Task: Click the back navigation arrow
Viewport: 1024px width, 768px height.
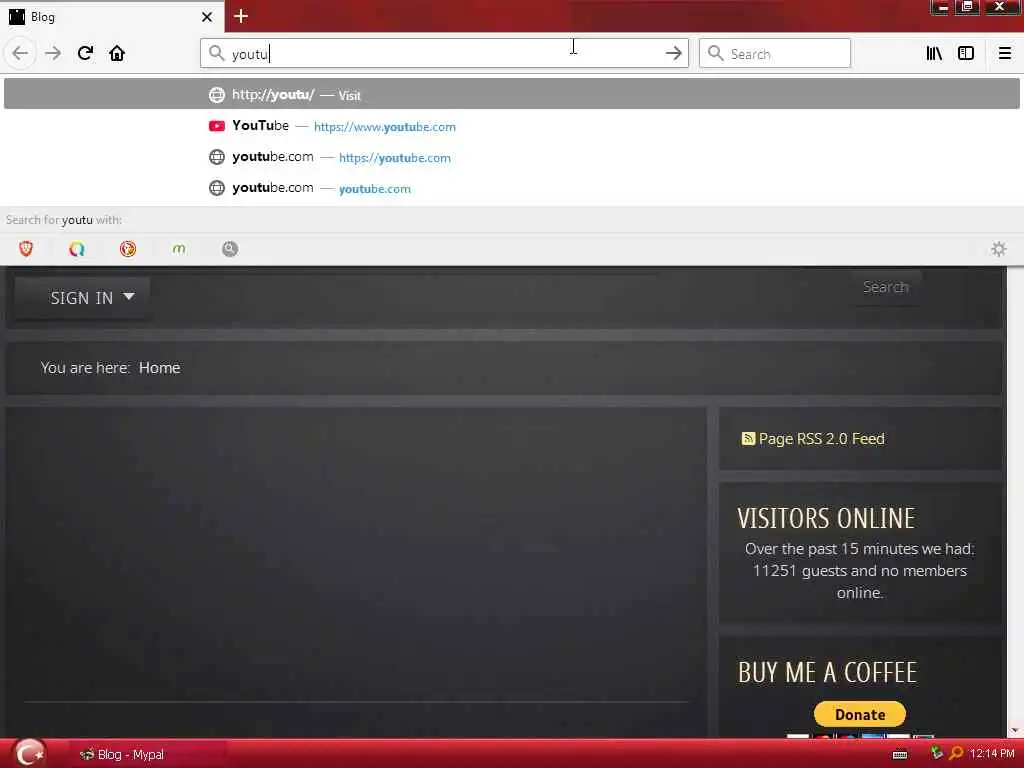Action: (x=20, y=53)
